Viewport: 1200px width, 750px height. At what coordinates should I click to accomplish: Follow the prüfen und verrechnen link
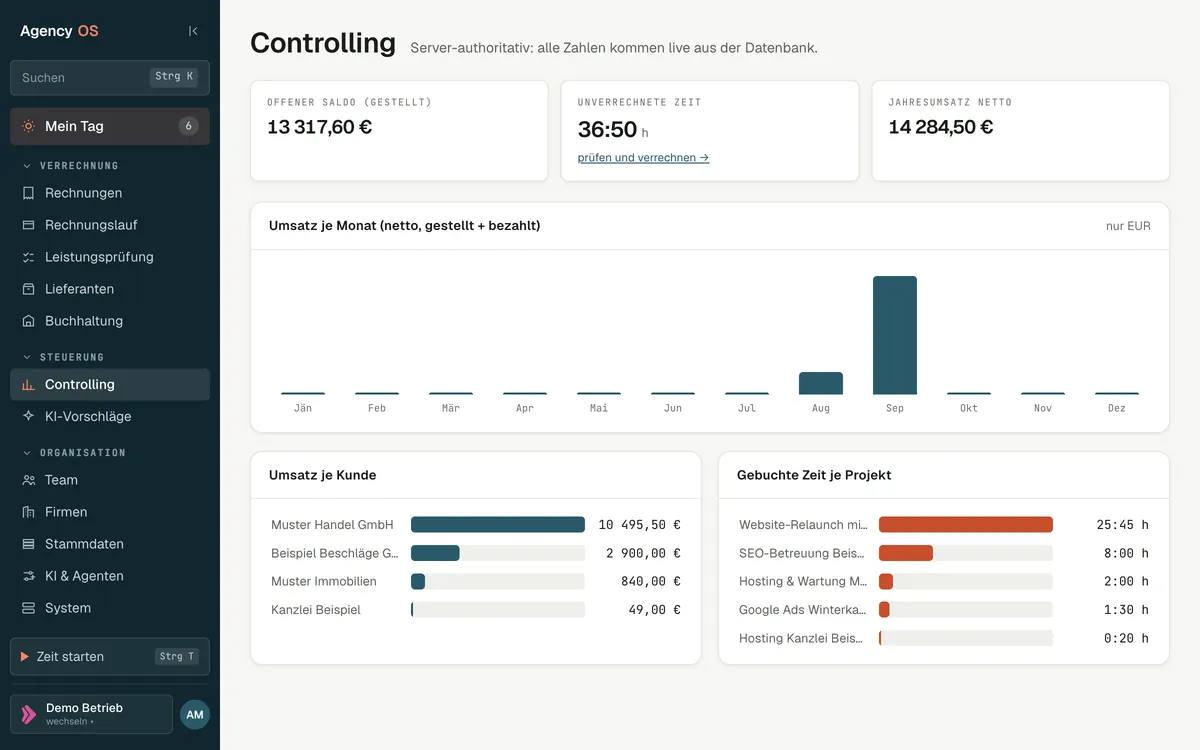[643, 158]
